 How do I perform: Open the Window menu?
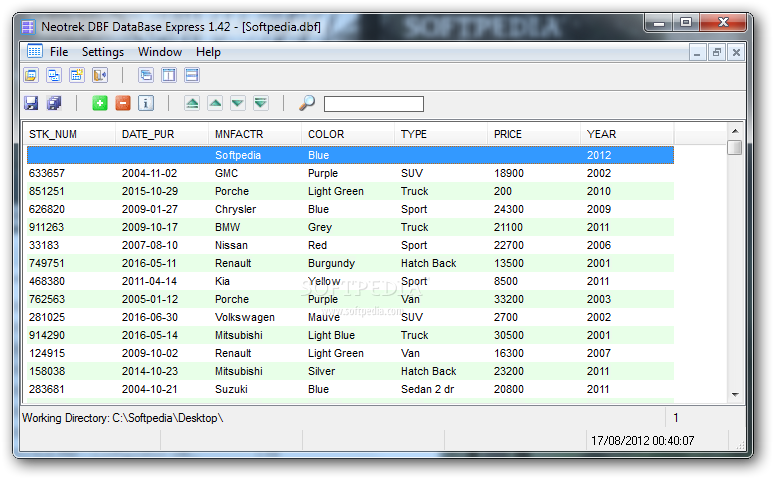160,52
